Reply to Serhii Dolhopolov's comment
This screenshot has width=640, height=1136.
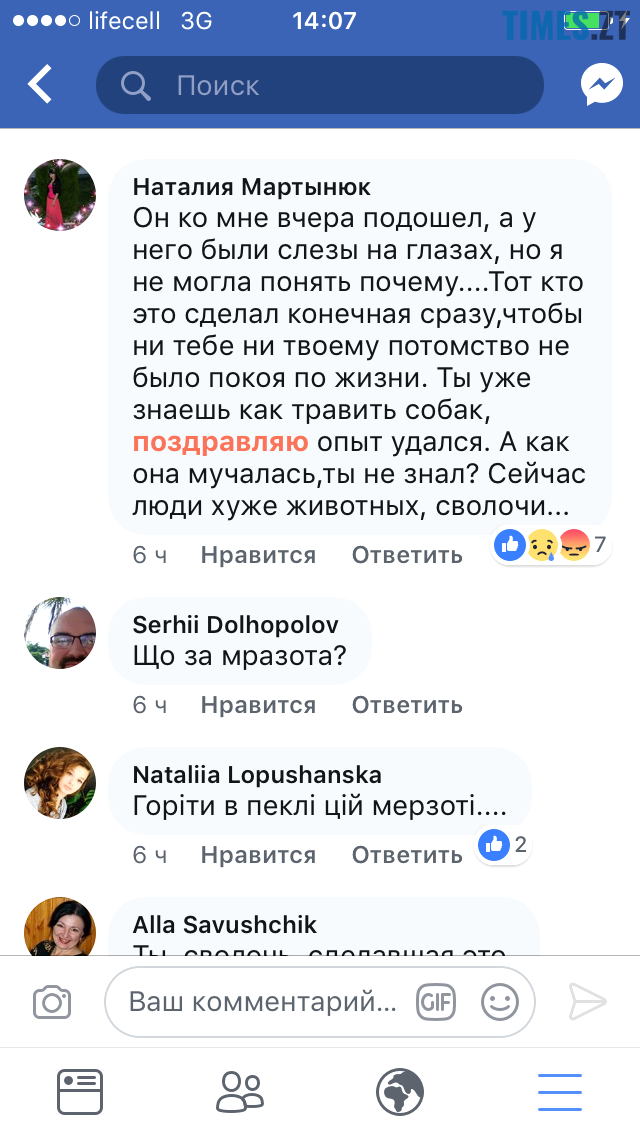(x=407, y=705)
